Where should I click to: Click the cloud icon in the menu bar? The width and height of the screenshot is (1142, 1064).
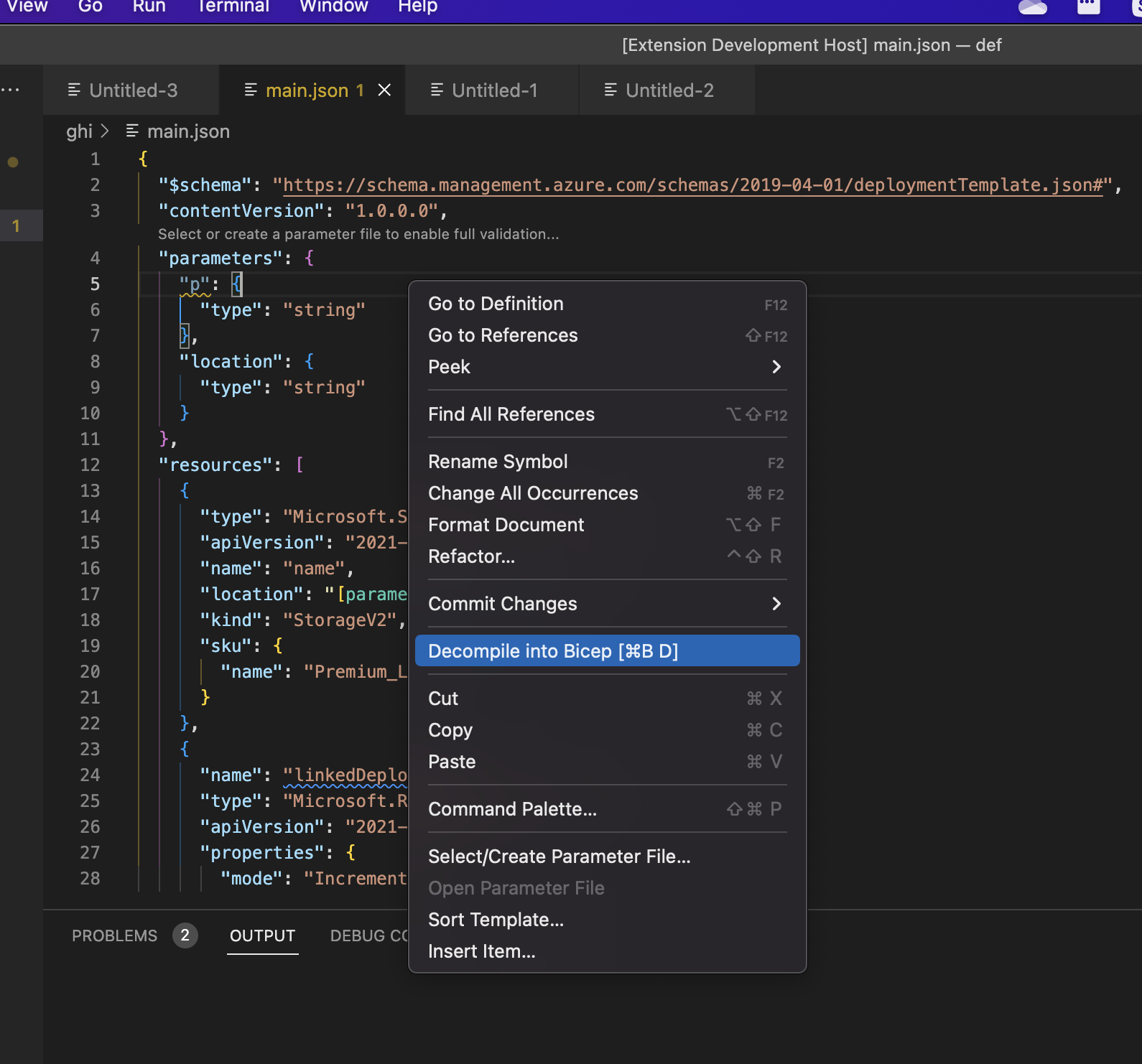[x=1032, y=7]
